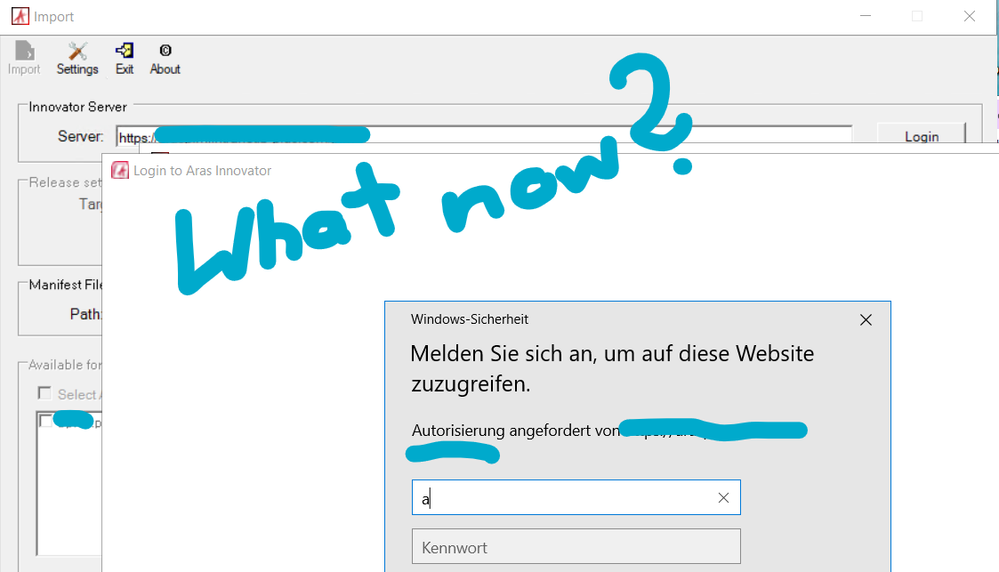Image resolution: width=999 pixels, height=572 pixels.
Task: Click the Login to Aras Innovator dialog icon
Action: 120,170
